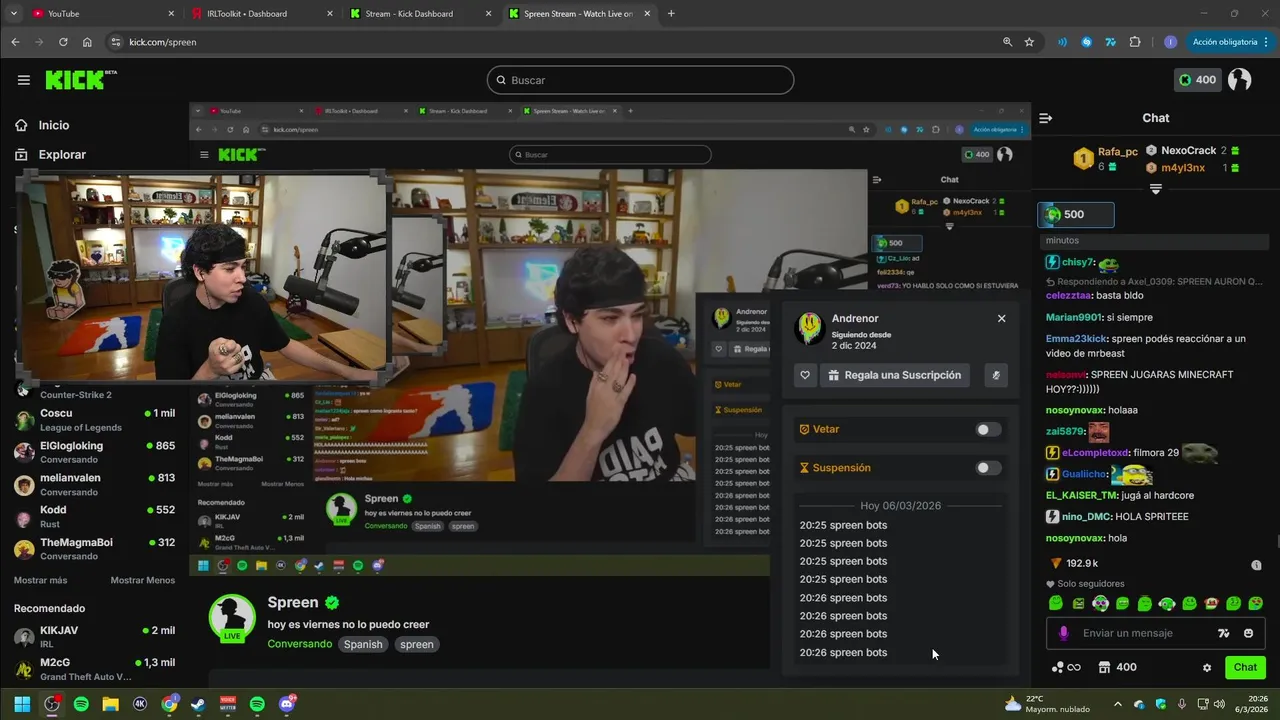
Task: Open the Windows Start menu
Action: tap(22, 704)
